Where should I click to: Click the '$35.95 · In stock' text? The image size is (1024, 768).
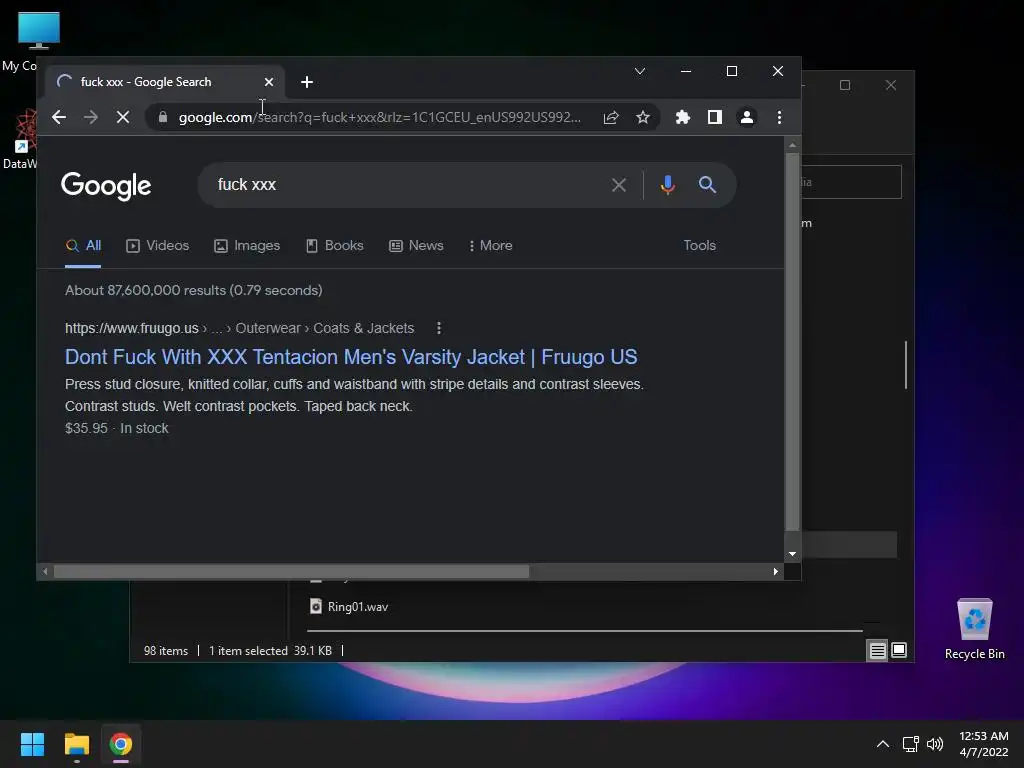click(117, 428)
